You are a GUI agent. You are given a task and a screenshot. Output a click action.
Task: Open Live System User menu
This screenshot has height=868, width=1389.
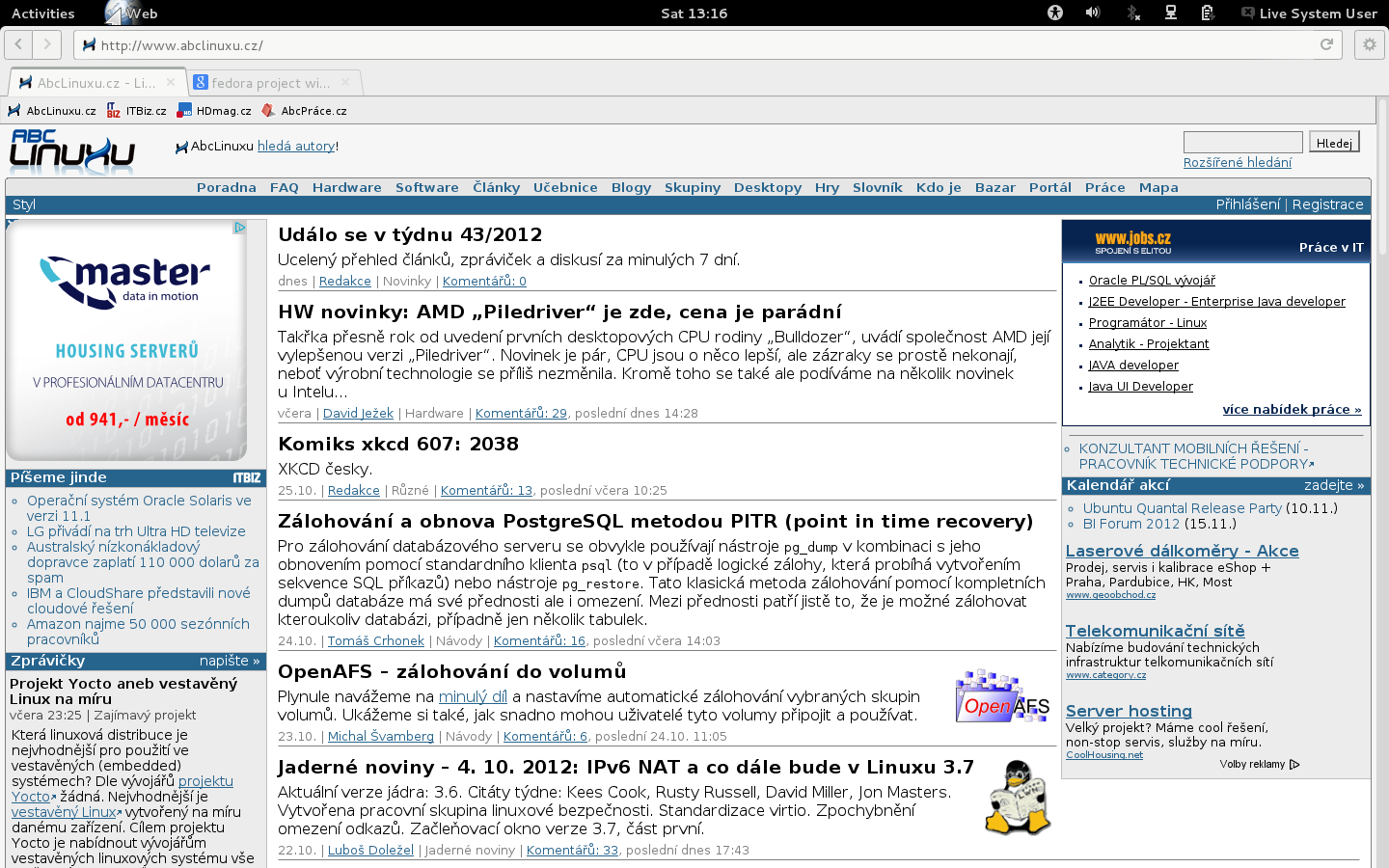[1309, 14]
